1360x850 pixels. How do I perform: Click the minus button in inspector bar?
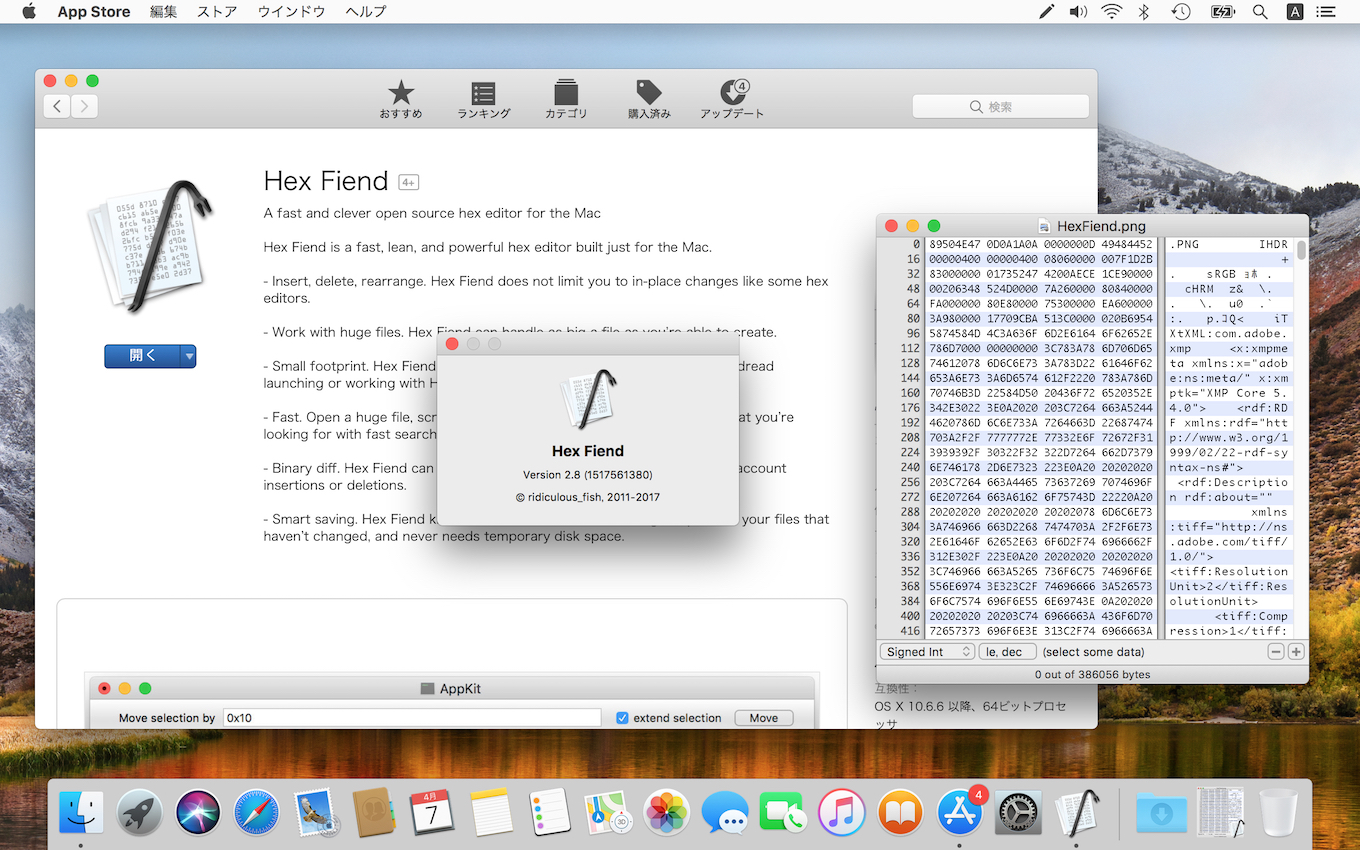(1276, 652)
